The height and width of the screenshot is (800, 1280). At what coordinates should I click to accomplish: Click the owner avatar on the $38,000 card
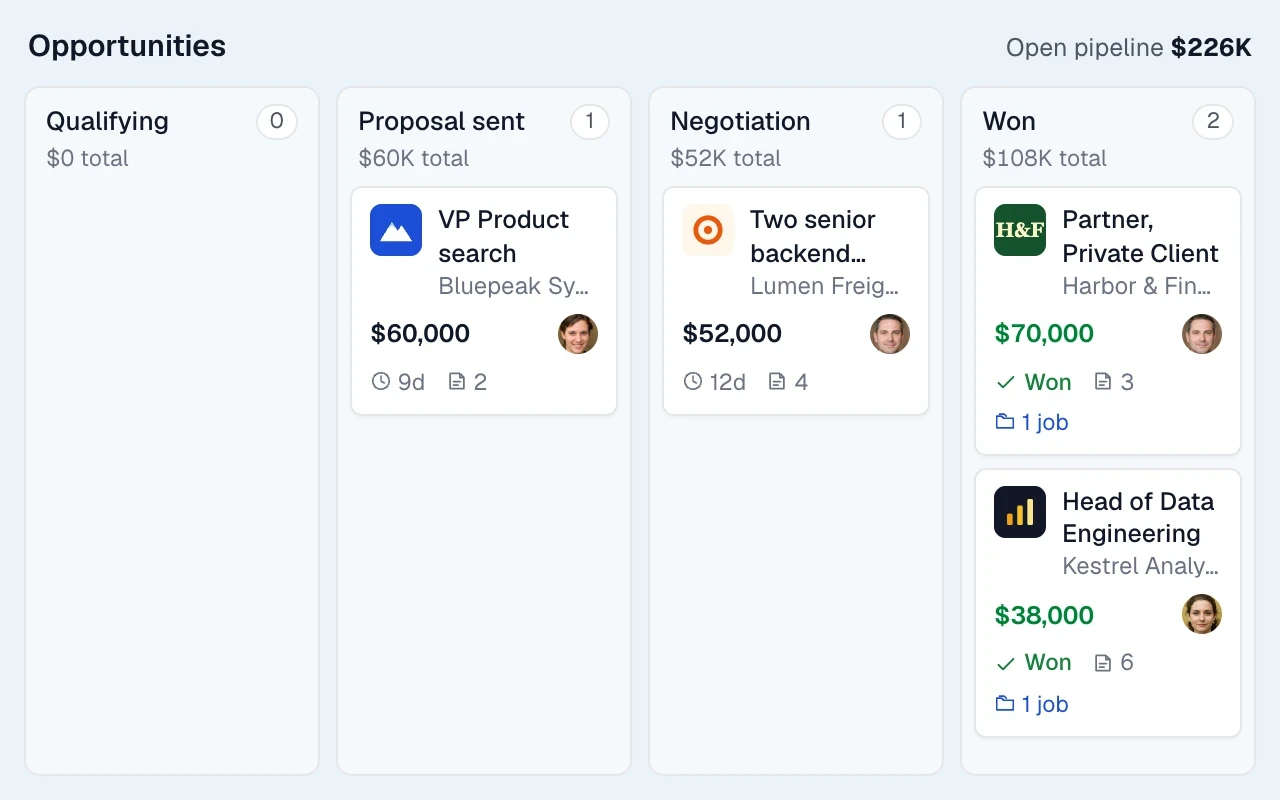tap(1202, 614)
